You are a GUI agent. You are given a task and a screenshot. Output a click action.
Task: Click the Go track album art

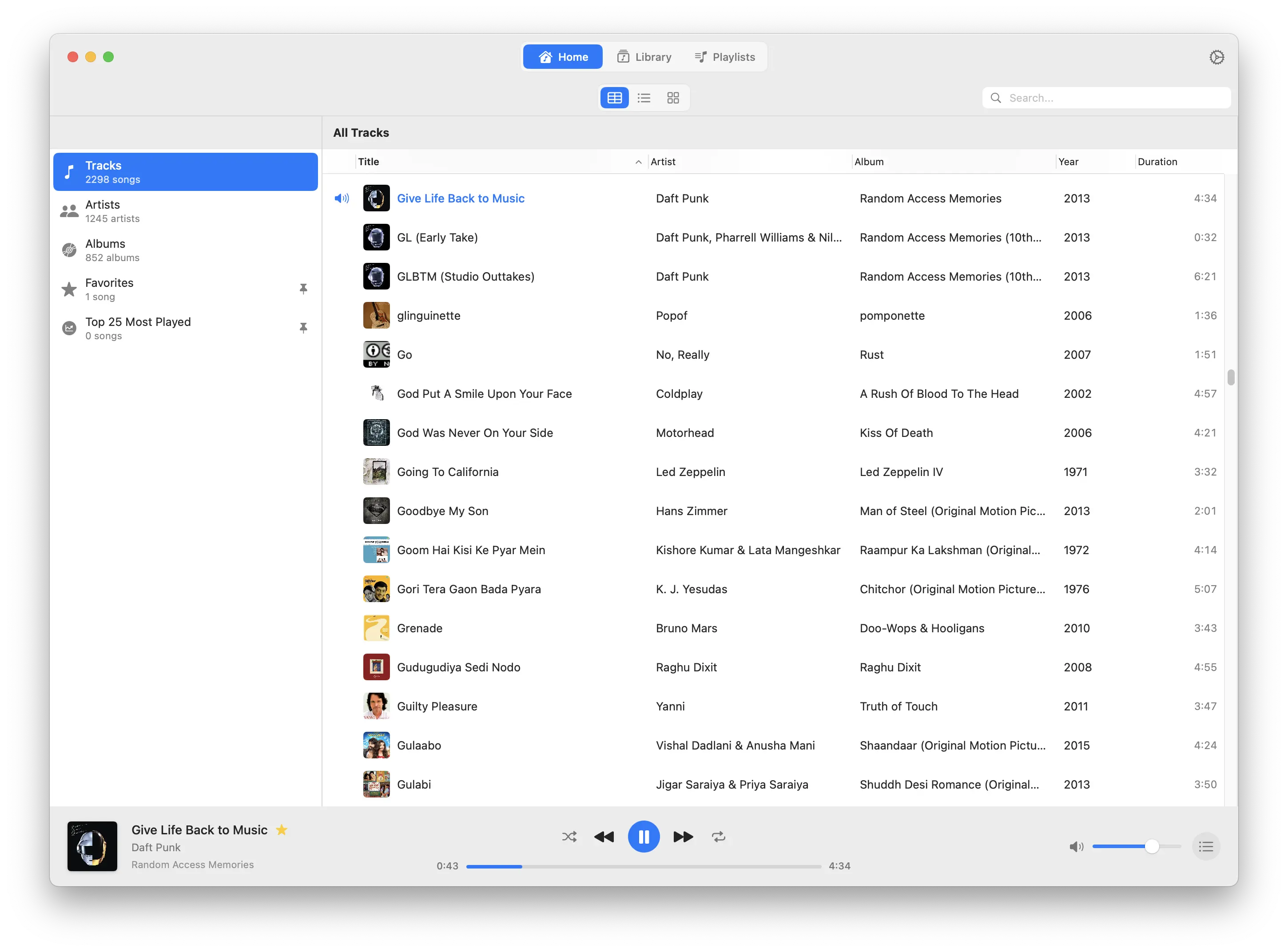(x=376, y=354)
